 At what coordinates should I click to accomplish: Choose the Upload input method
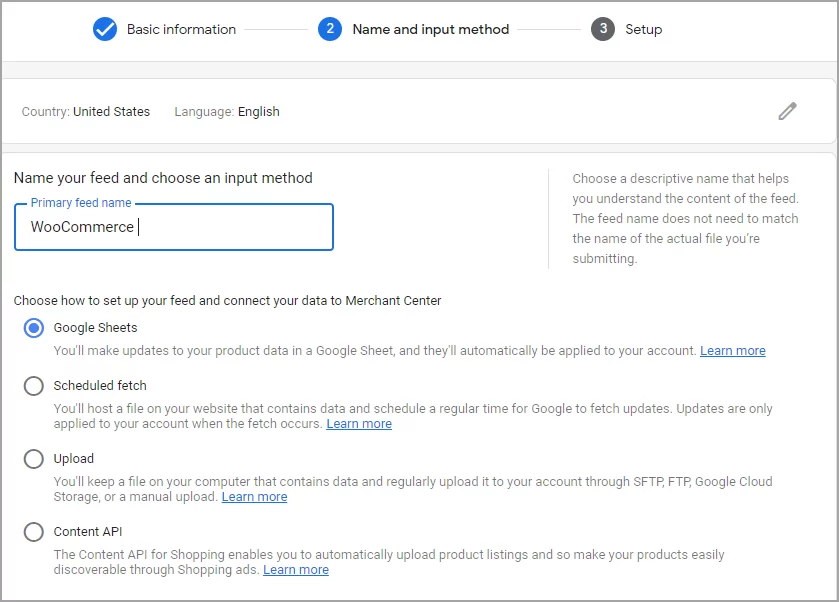click(x=33, y=459)
